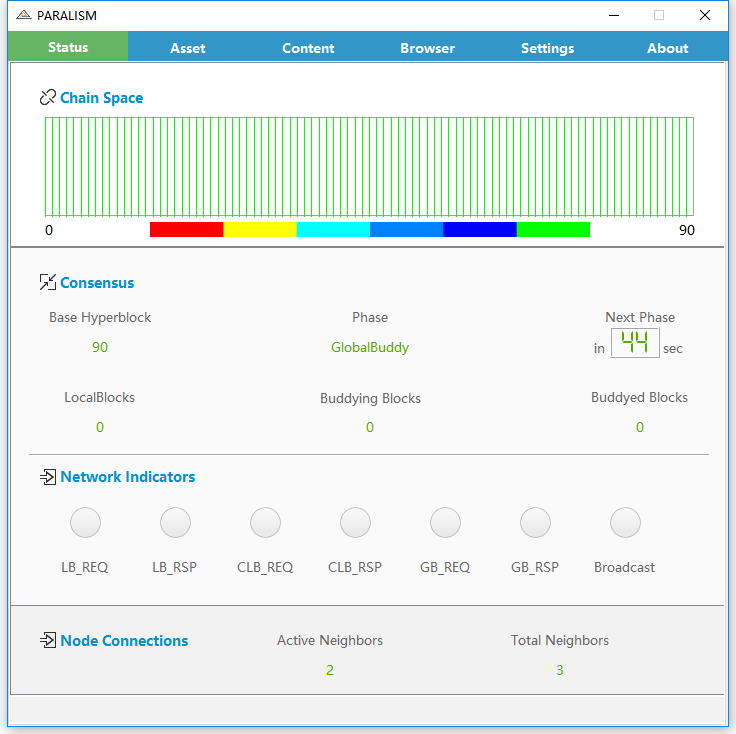Click the red segment of the color bar

click(186, 229)
